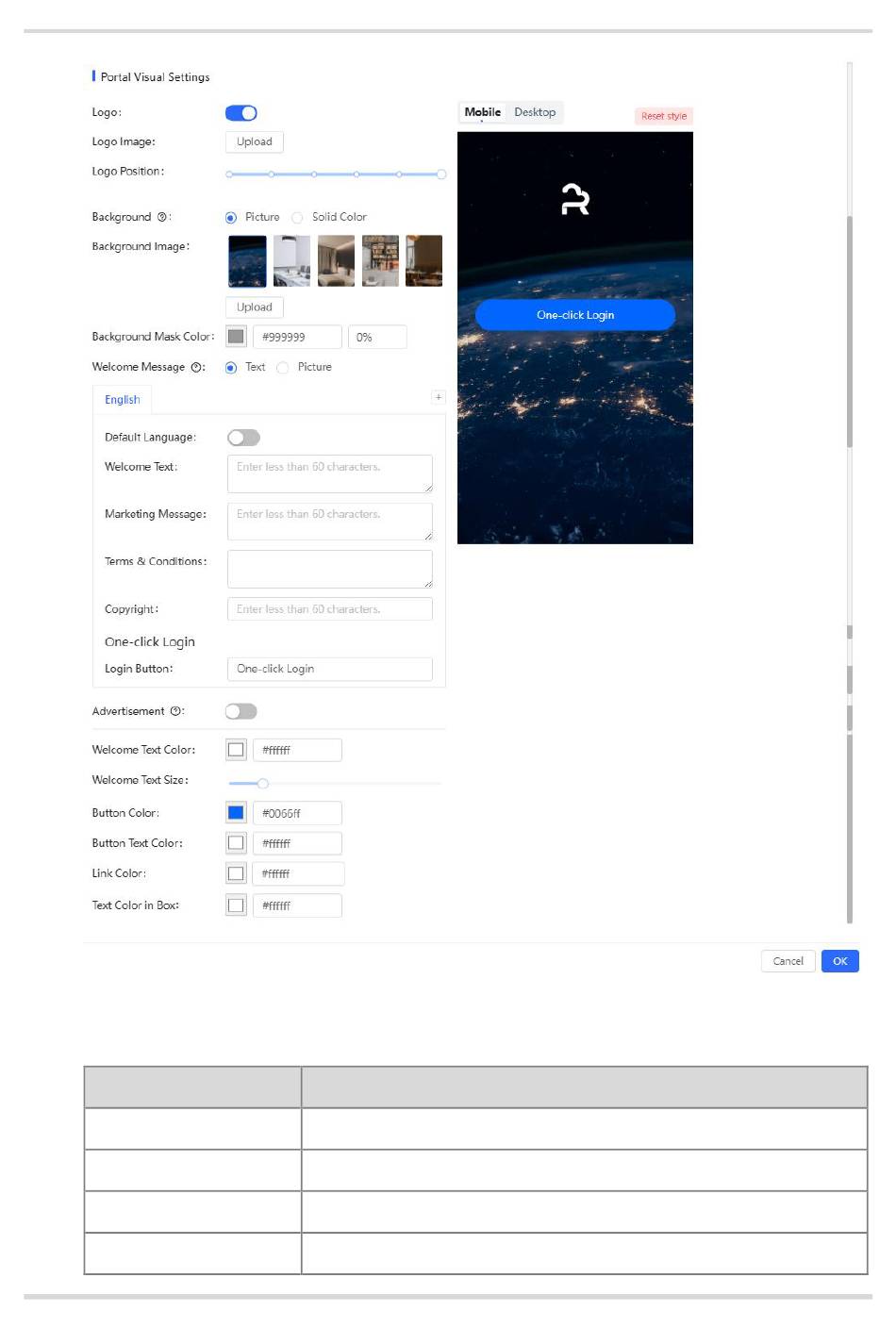Enable the Advertisement toggle
Image resolution: width=896 pixels, height=1328 pixels.
241,712
